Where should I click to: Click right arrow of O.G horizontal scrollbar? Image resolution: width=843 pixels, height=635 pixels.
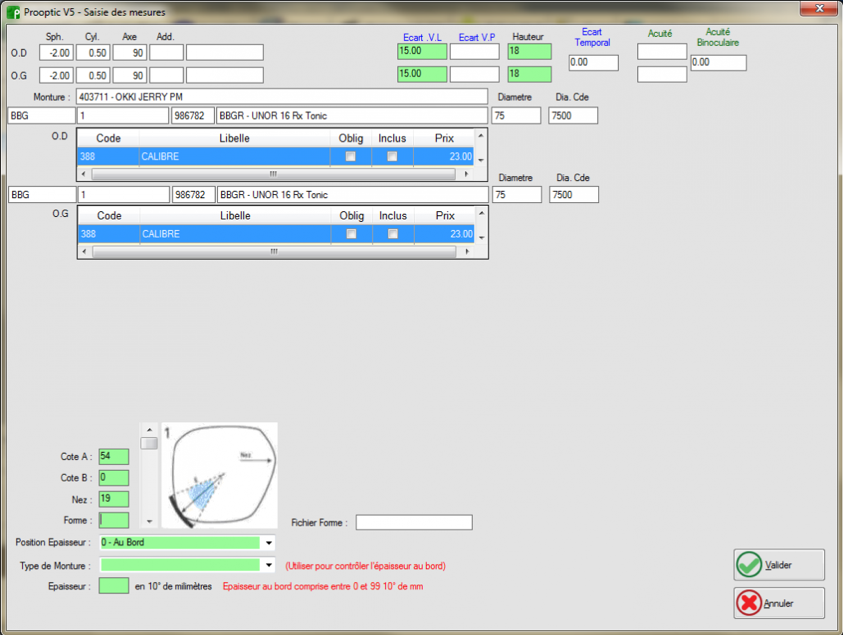[x=467, y=252]
